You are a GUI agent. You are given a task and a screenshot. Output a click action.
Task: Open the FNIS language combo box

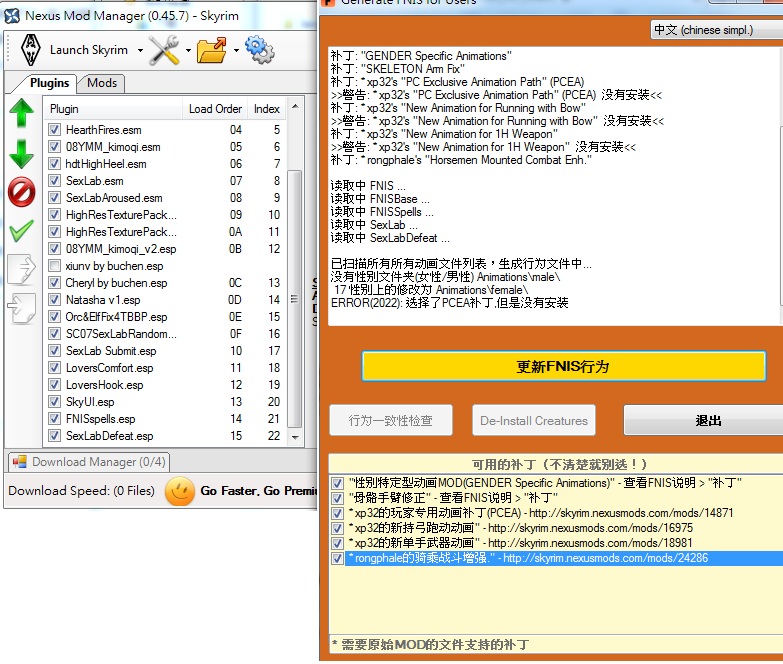717,30
